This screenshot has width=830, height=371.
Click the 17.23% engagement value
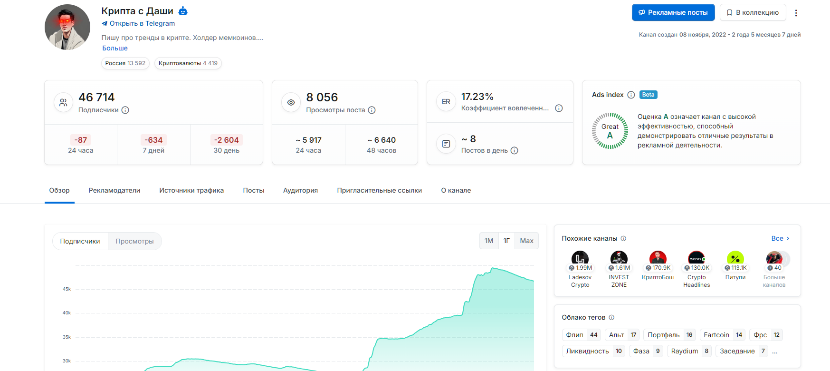coord(477,97)
